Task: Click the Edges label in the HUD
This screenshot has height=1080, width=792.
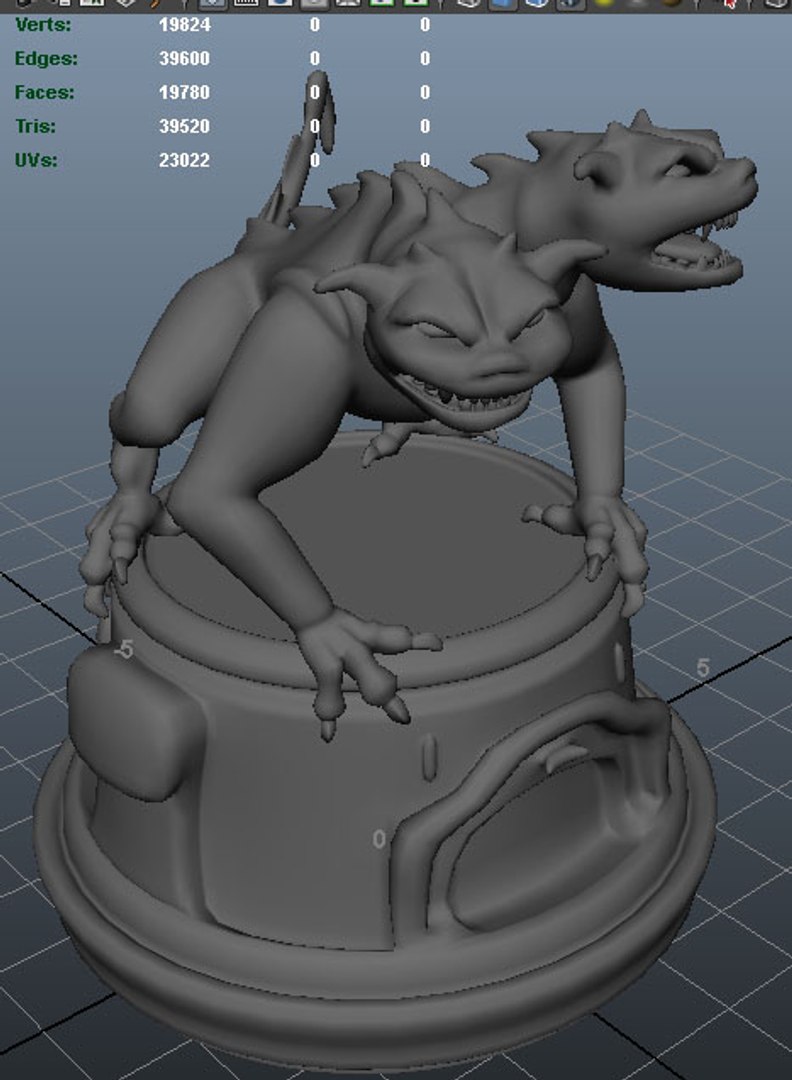Action: pyautogui.click(x=46, y=59)
